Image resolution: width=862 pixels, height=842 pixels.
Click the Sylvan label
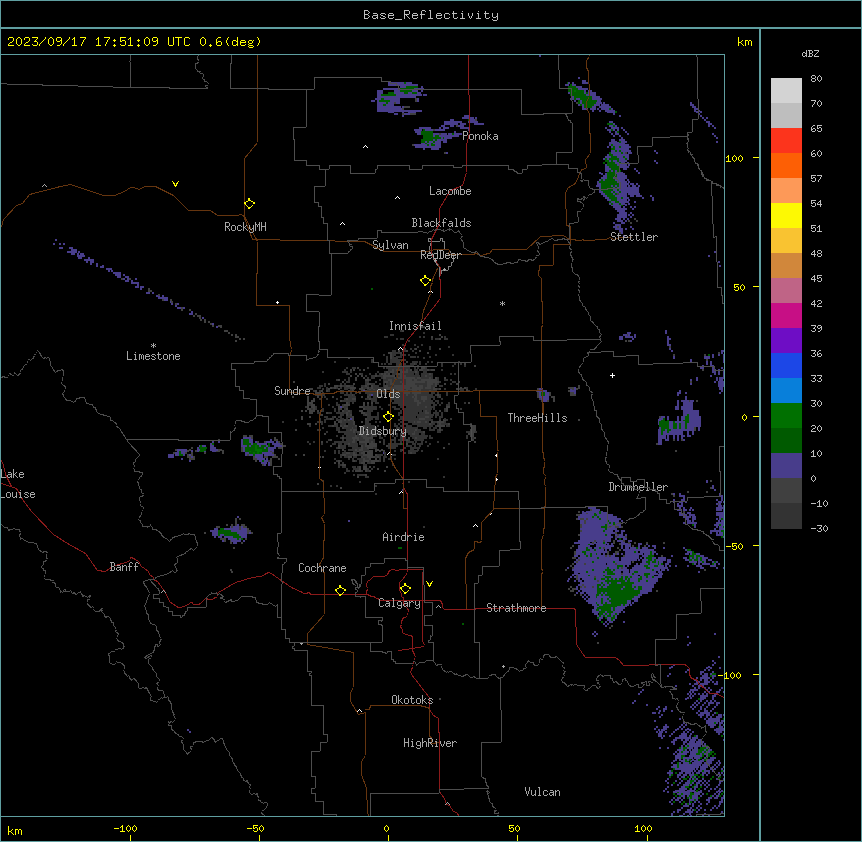point(390,245)
